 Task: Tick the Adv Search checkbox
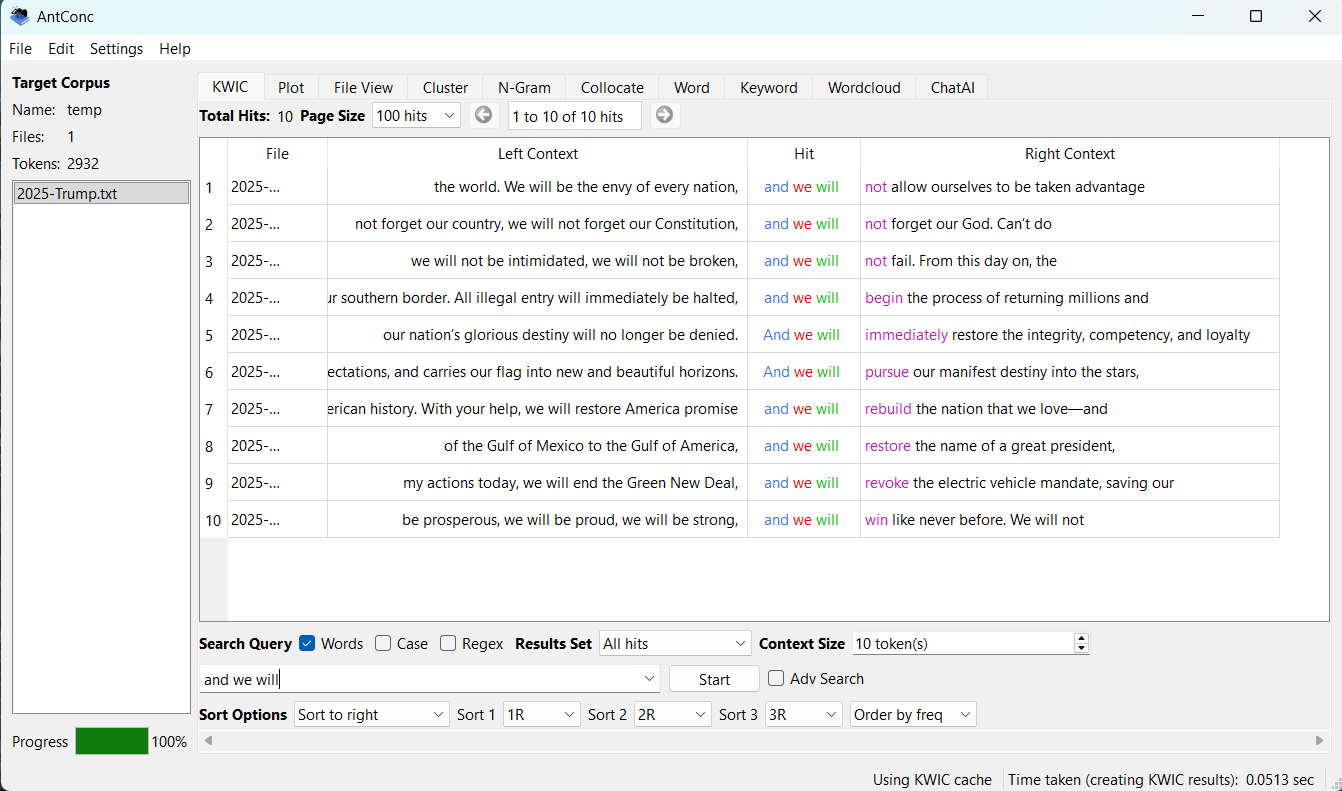776,679
